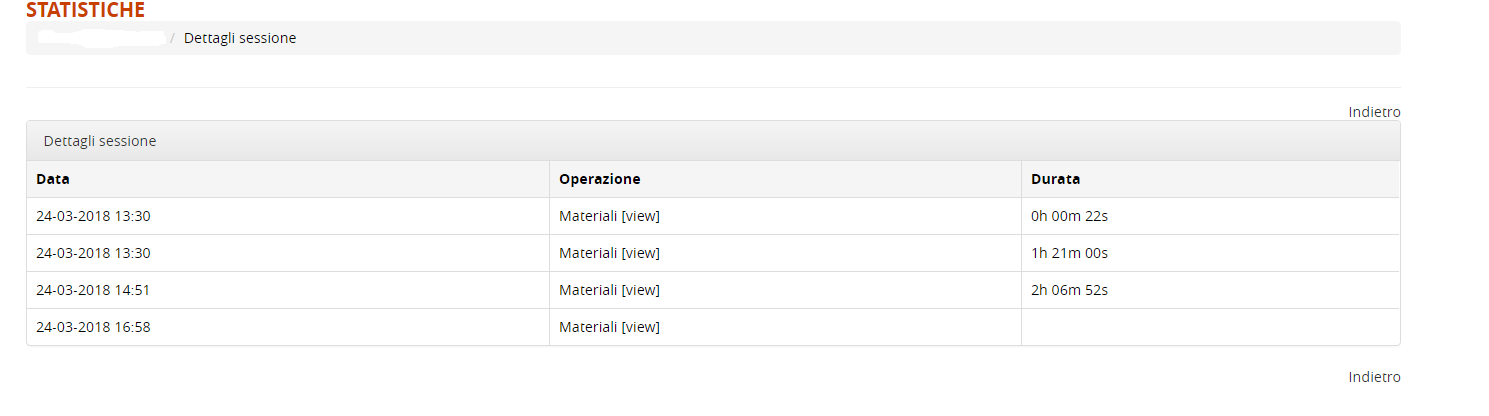This screenshot has width=1489, height=416.
Task: Select the Dettagli sessione breadcrumb item
Action: click(240, 38)
